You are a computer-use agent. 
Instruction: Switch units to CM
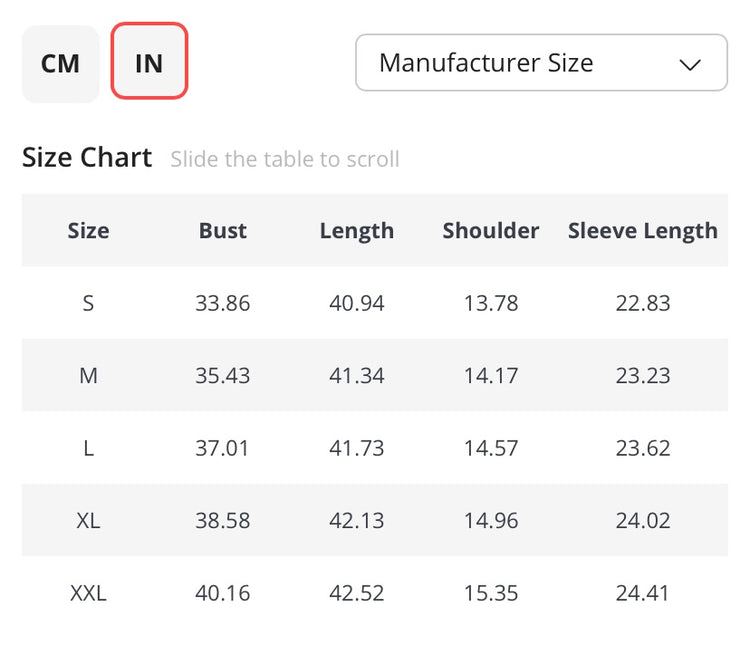60,63
